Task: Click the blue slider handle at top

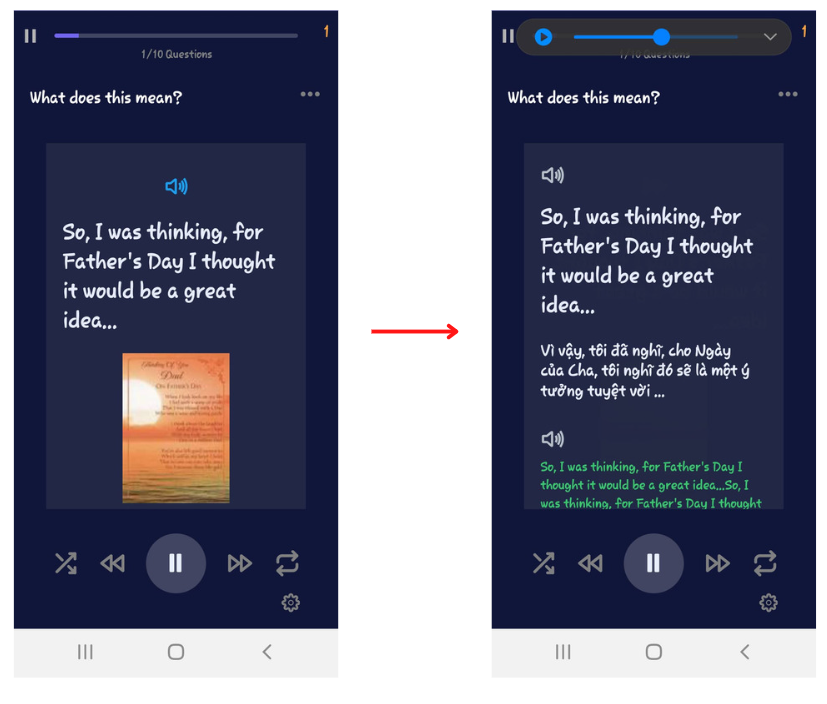Action: coord(661,37)
